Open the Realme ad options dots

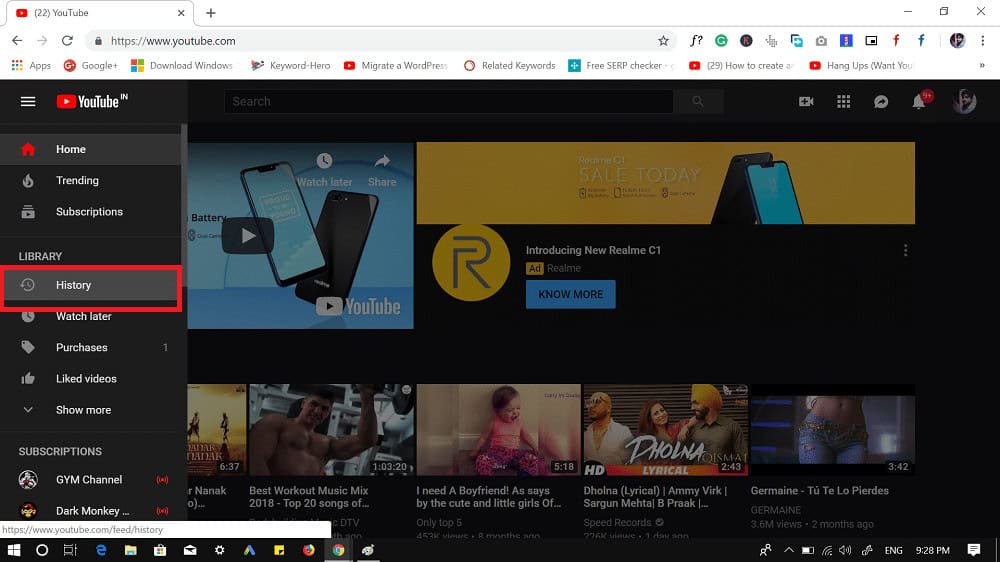(x=905, y=250)
